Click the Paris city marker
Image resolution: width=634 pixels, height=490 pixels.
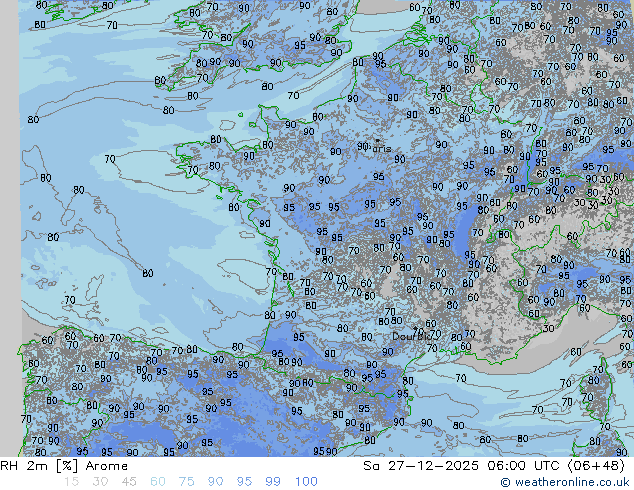point(376,142)
